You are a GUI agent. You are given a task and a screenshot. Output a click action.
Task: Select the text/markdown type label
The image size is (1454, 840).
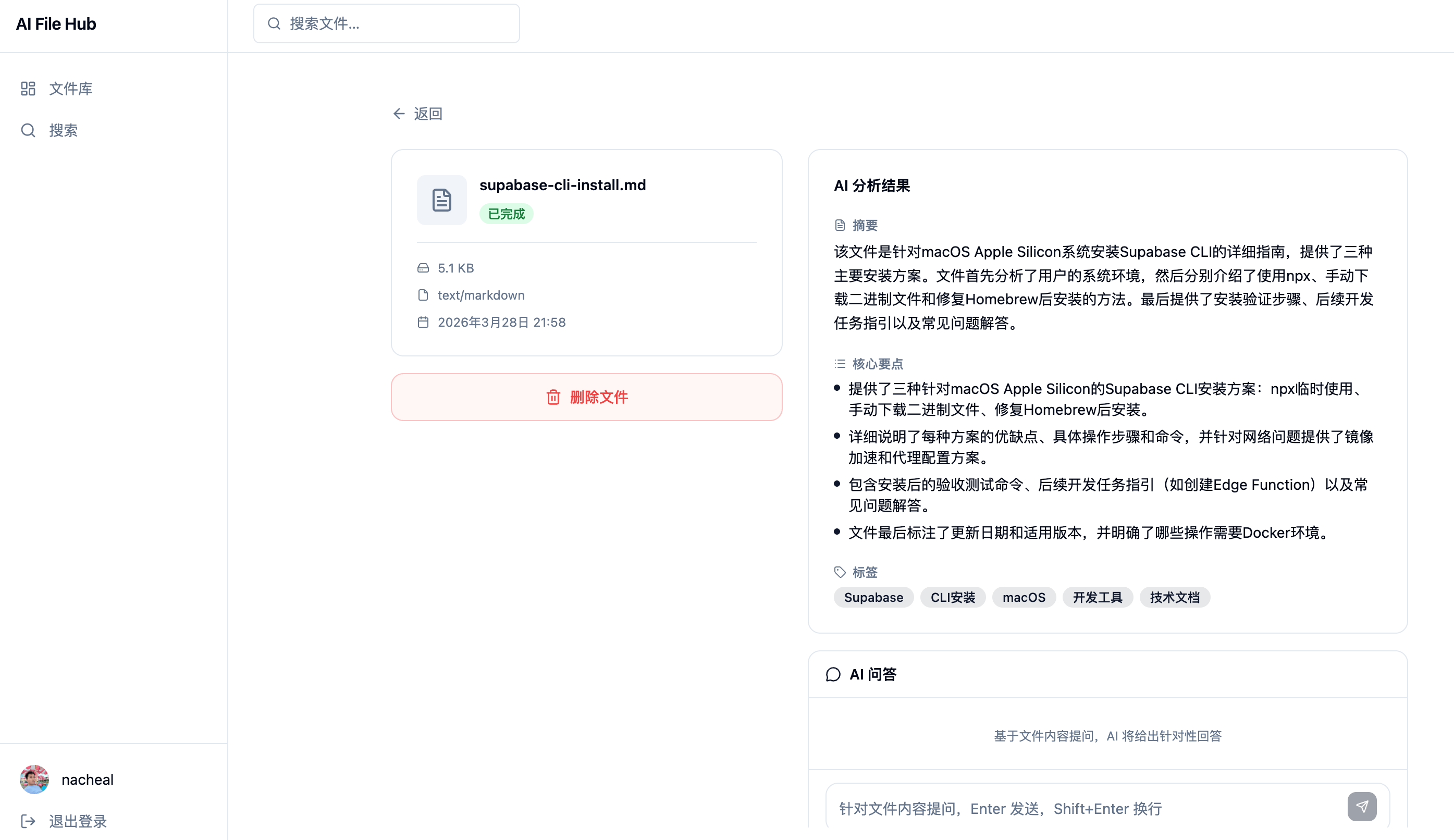[x=481, y=295]
